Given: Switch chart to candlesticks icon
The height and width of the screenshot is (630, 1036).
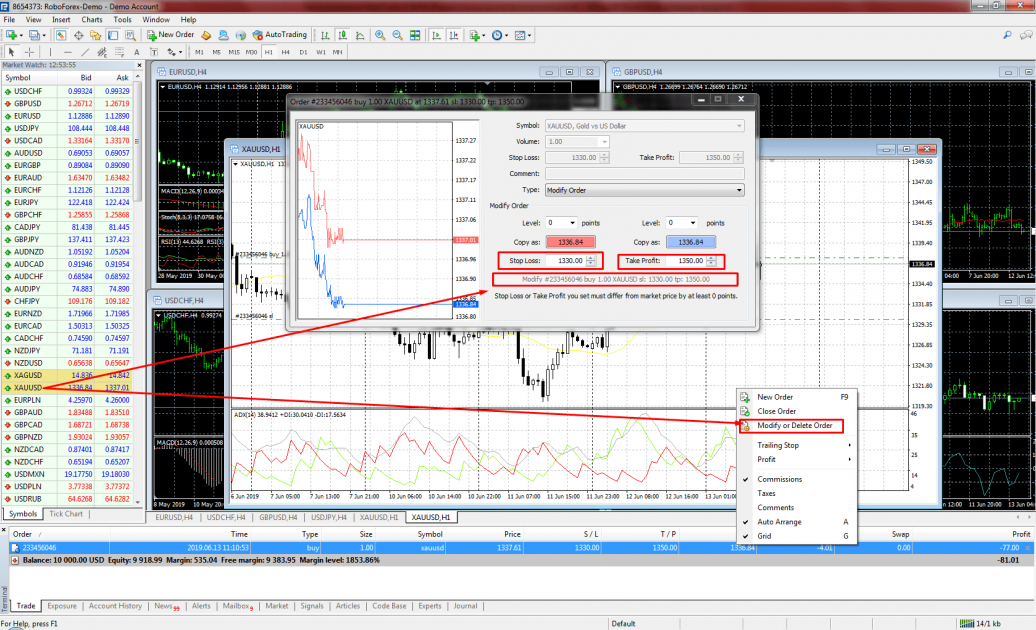Looking at the screenshot, I should pos(342,35).
